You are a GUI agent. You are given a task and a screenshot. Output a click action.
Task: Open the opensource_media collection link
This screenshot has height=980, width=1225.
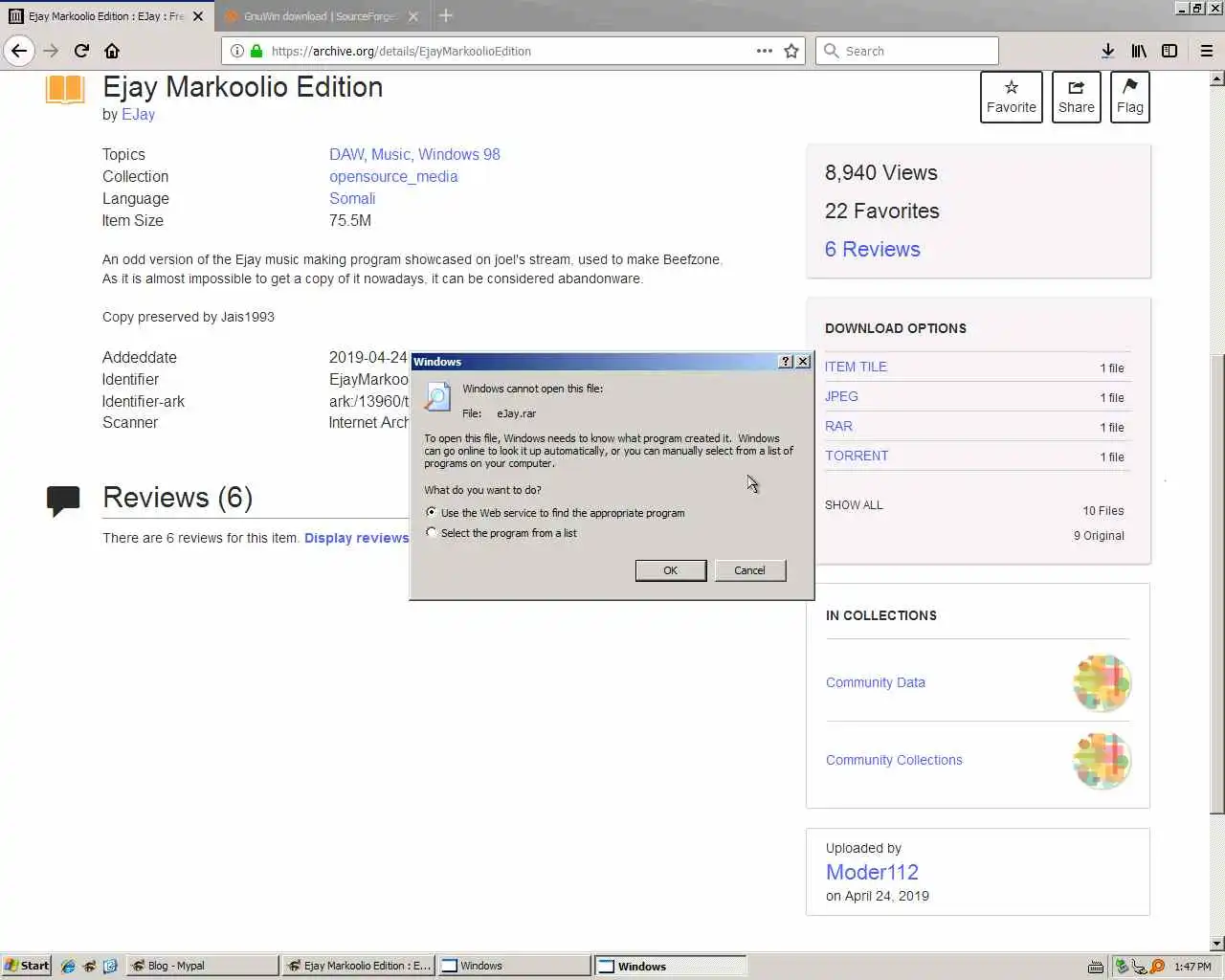click(x=393, y=176)
